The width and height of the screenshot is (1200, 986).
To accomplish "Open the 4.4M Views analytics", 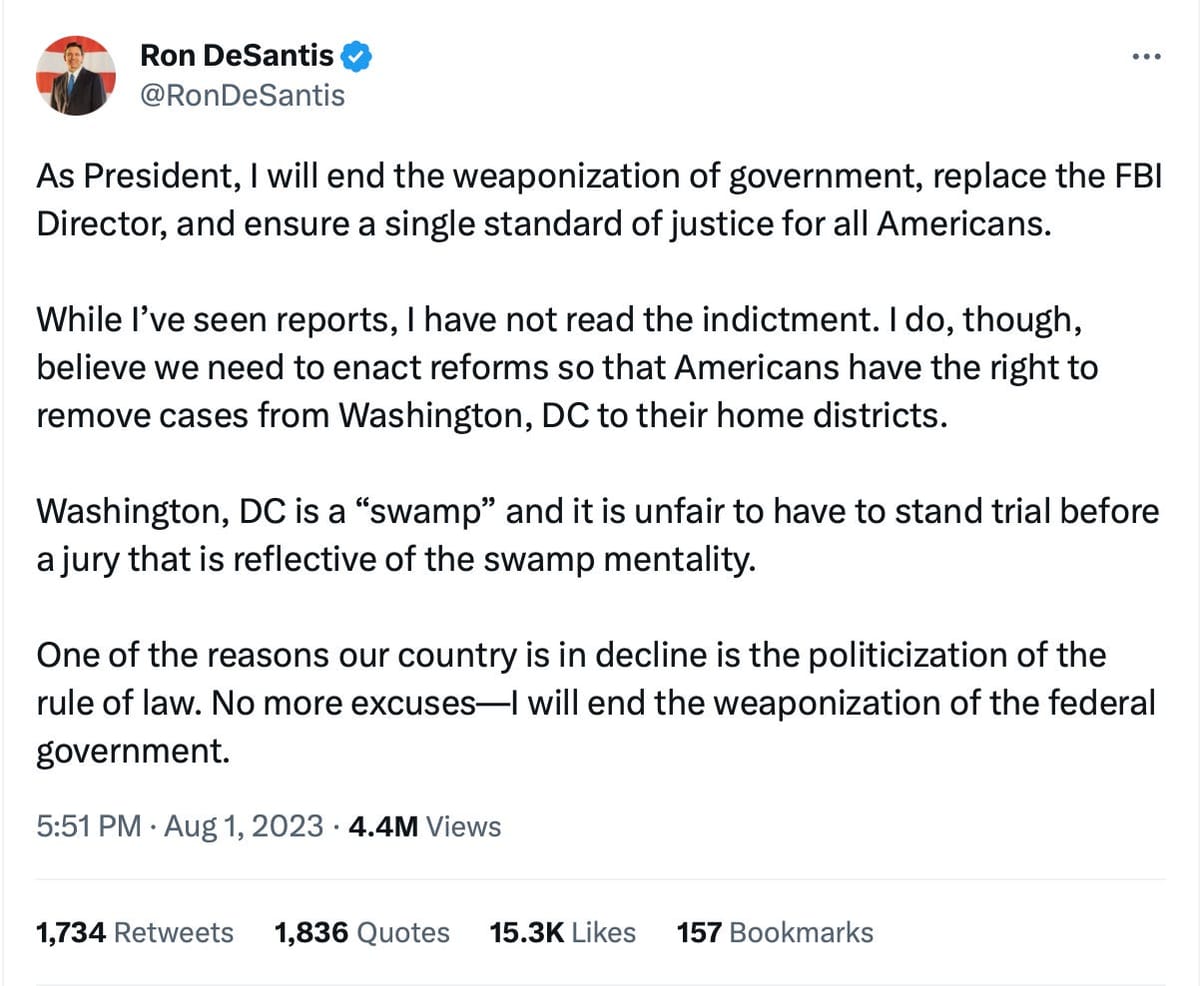I will [424, 826].
